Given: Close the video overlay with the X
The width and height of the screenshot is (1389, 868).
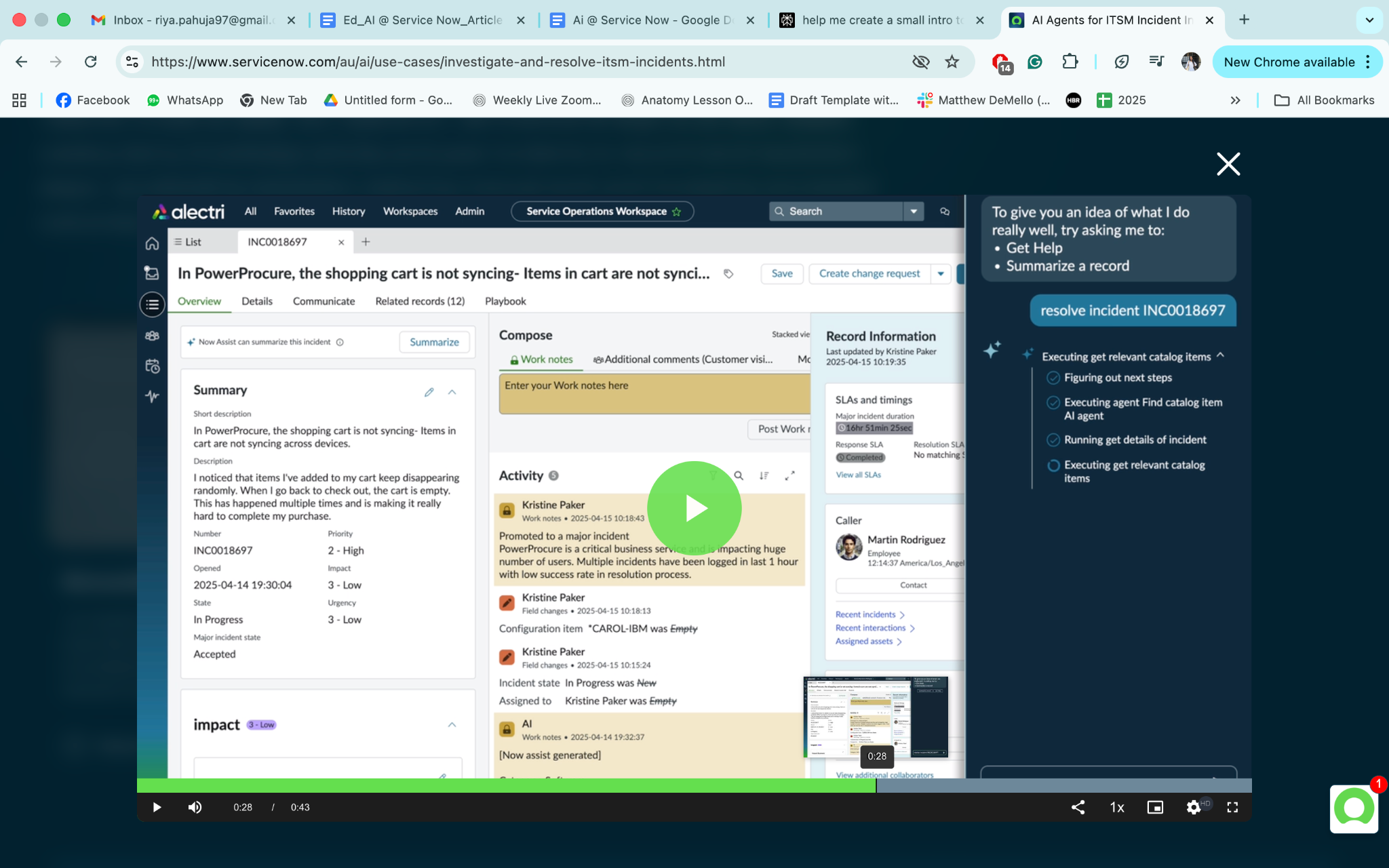Looking at the screenshot, I should point(1228,164).
